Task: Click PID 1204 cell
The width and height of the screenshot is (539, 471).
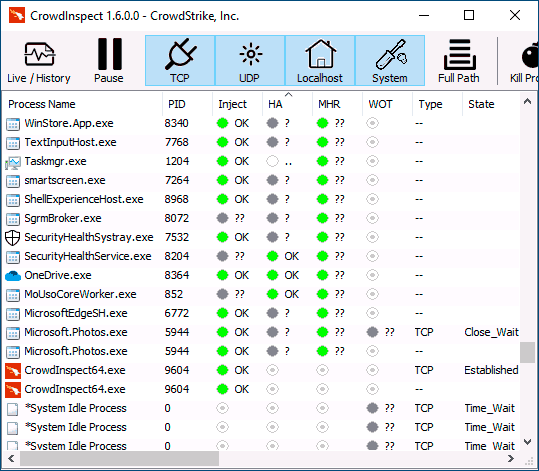Action: [177, 161]
